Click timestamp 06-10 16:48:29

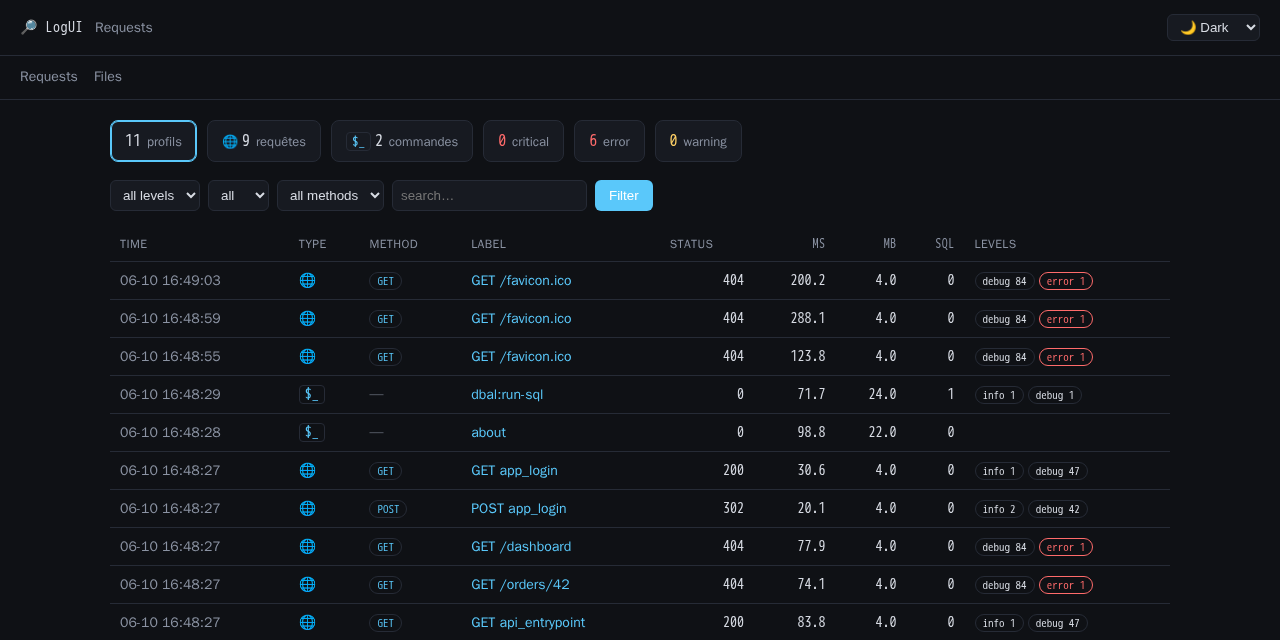coord(170,394)
